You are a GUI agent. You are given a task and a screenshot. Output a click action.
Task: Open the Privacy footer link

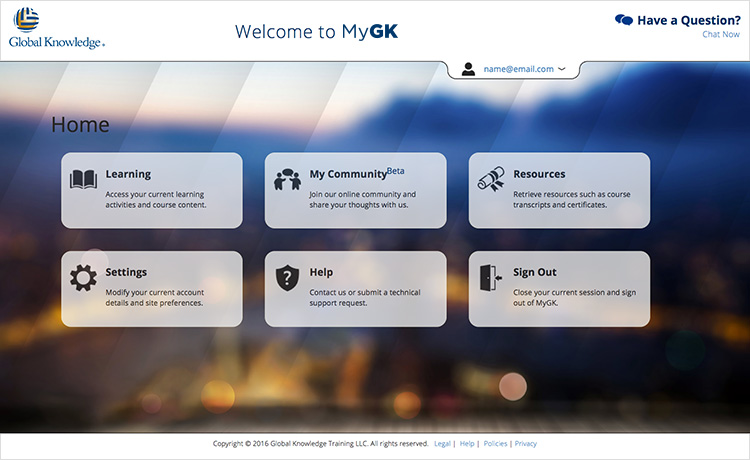pyautogui.click(x=526, y=443)
